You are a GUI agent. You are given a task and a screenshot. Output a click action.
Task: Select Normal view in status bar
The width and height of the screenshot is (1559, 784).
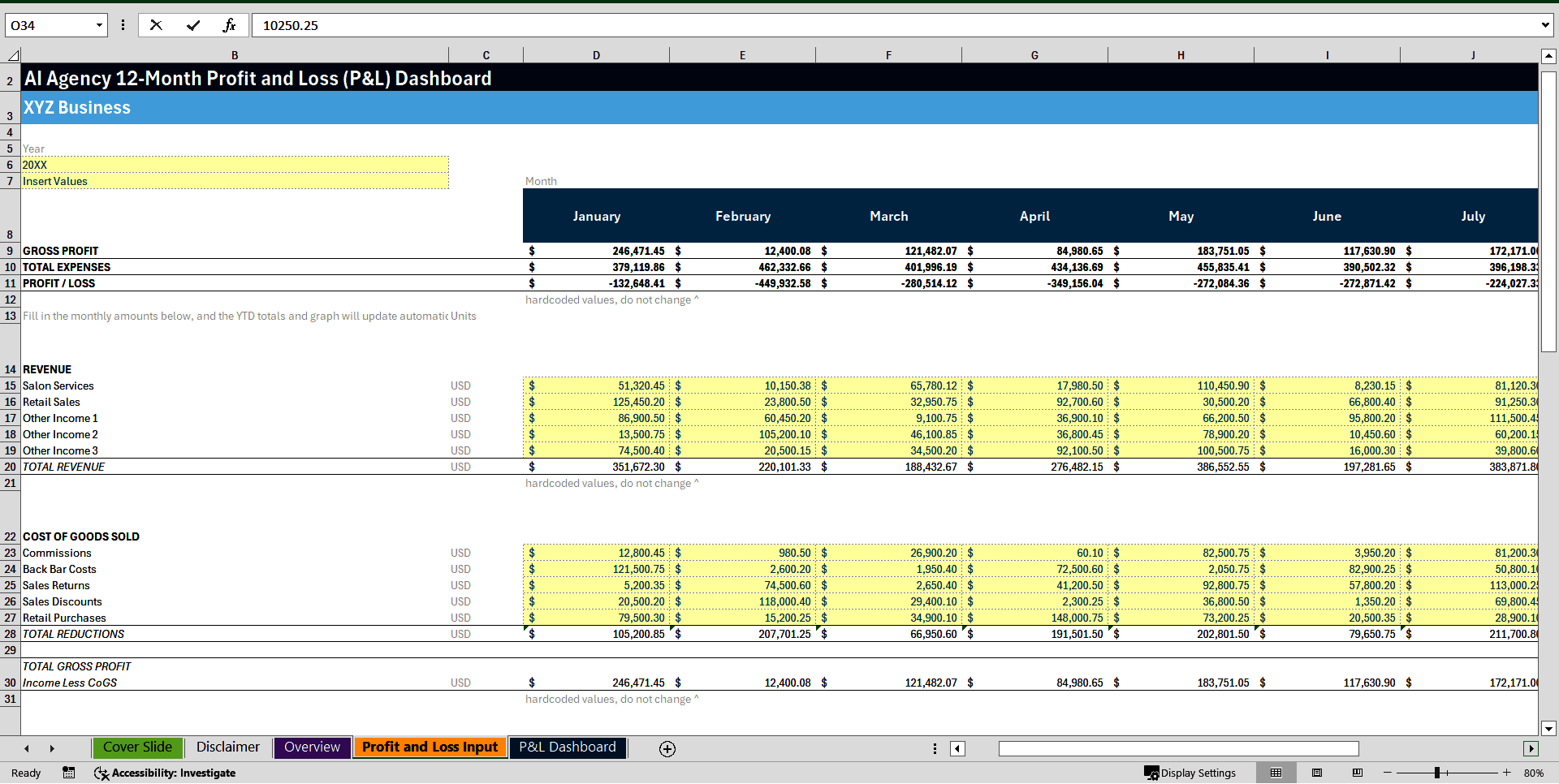(x=1276, y=773)
